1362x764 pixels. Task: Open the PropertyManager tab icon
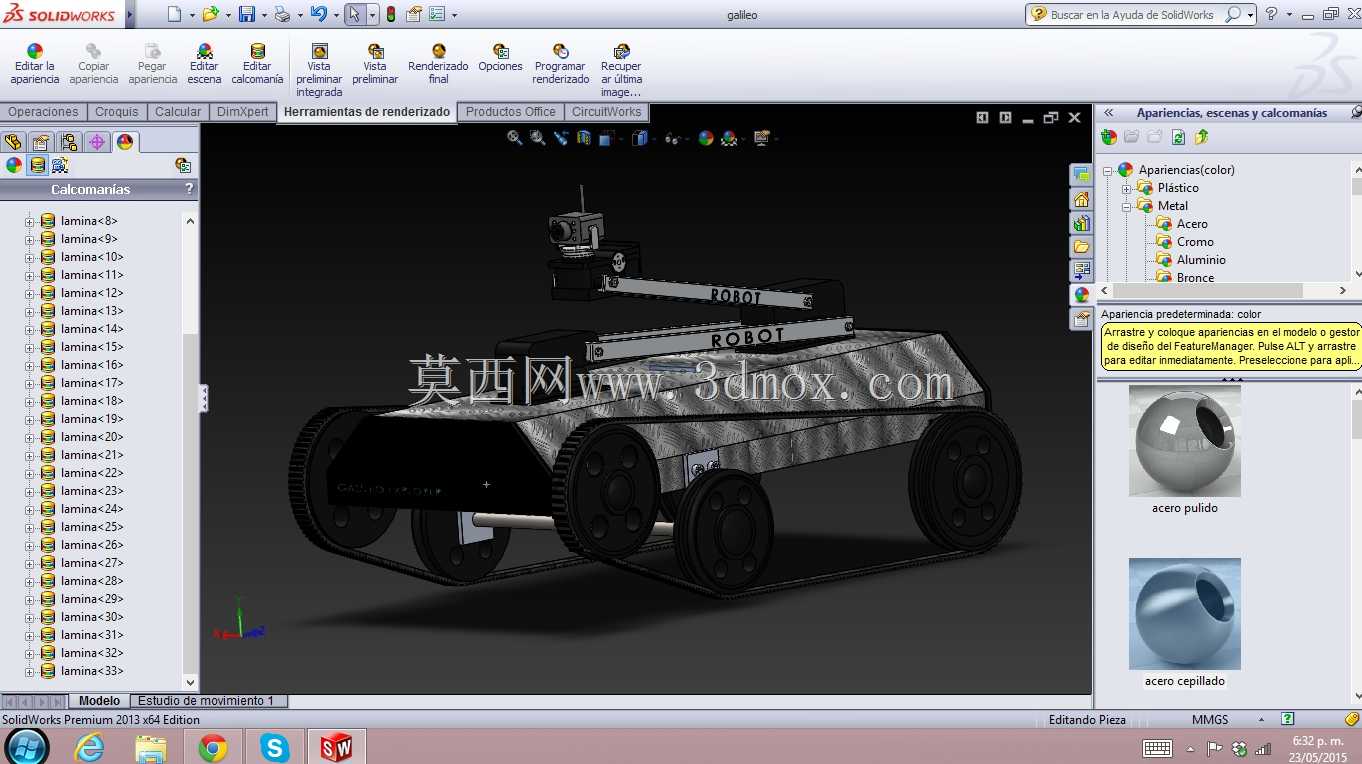click(41, 142)
